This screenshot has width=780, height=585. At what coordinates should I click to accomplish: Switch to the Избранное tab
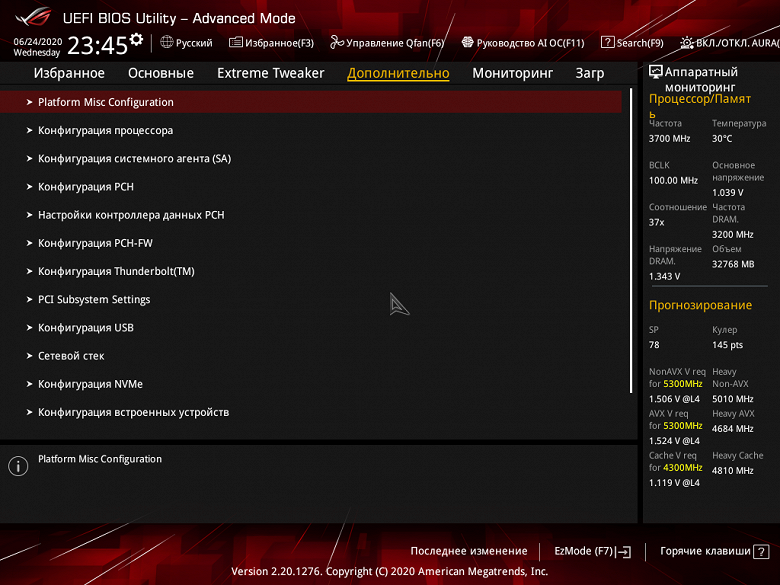click(x=69, y=73)
